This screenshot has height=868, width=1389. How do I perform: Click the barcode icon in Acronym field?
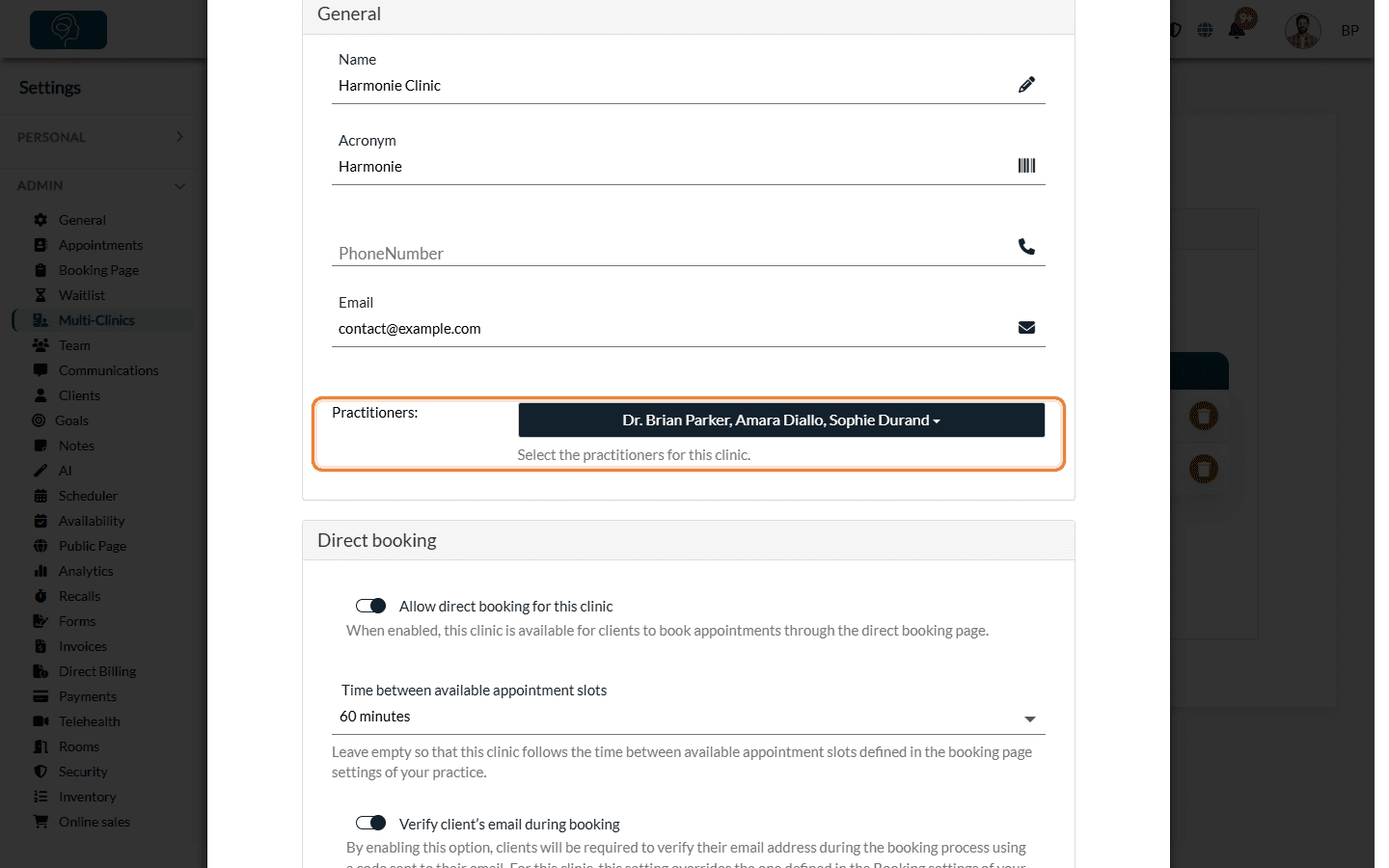(1026, 166)
